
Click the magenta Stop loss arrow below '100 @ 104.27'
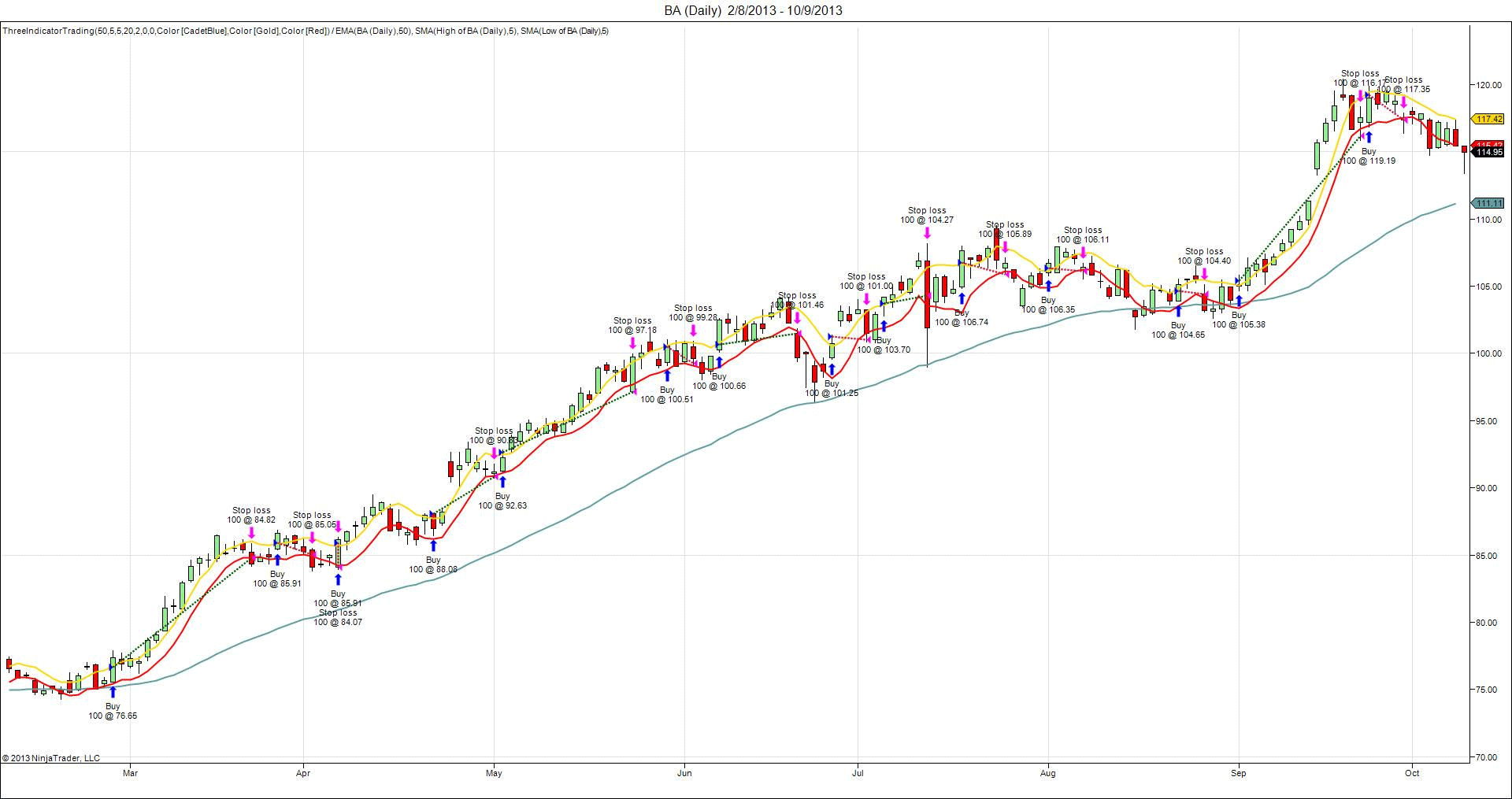pyautogui.click(x=927, y=233)
